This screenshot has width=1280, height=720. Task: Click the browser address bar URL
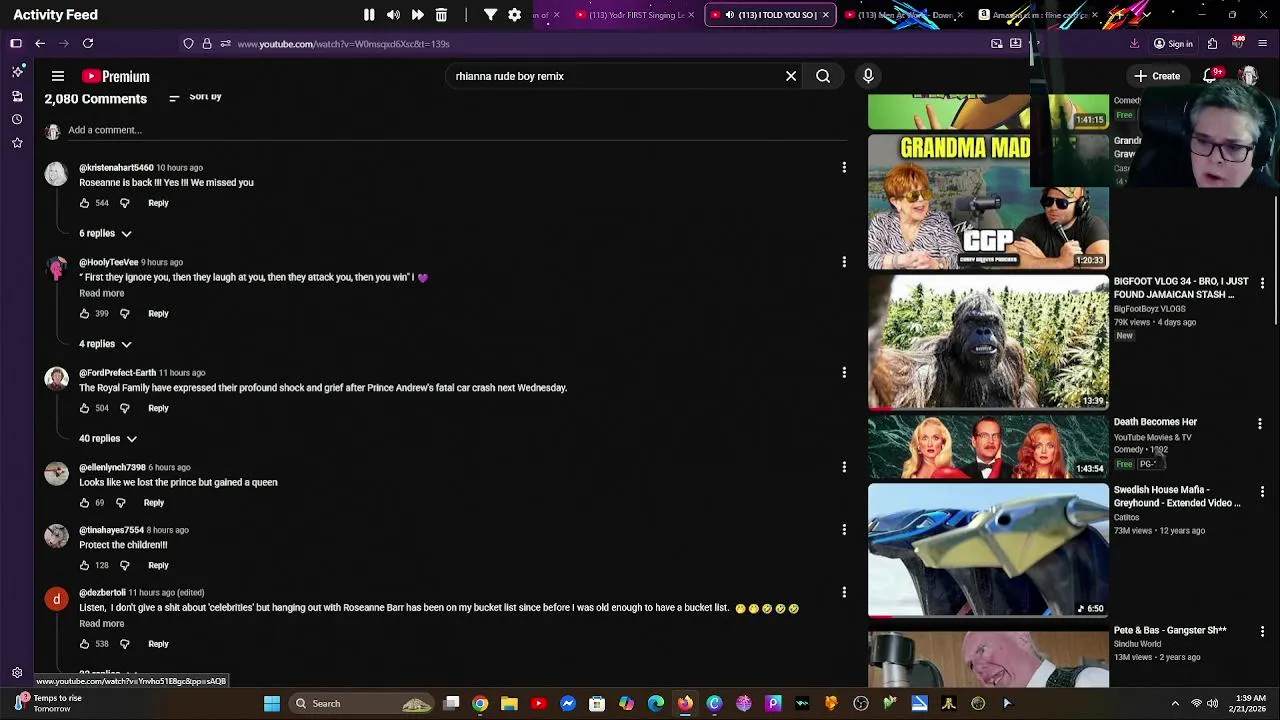[x=343, y=44]
